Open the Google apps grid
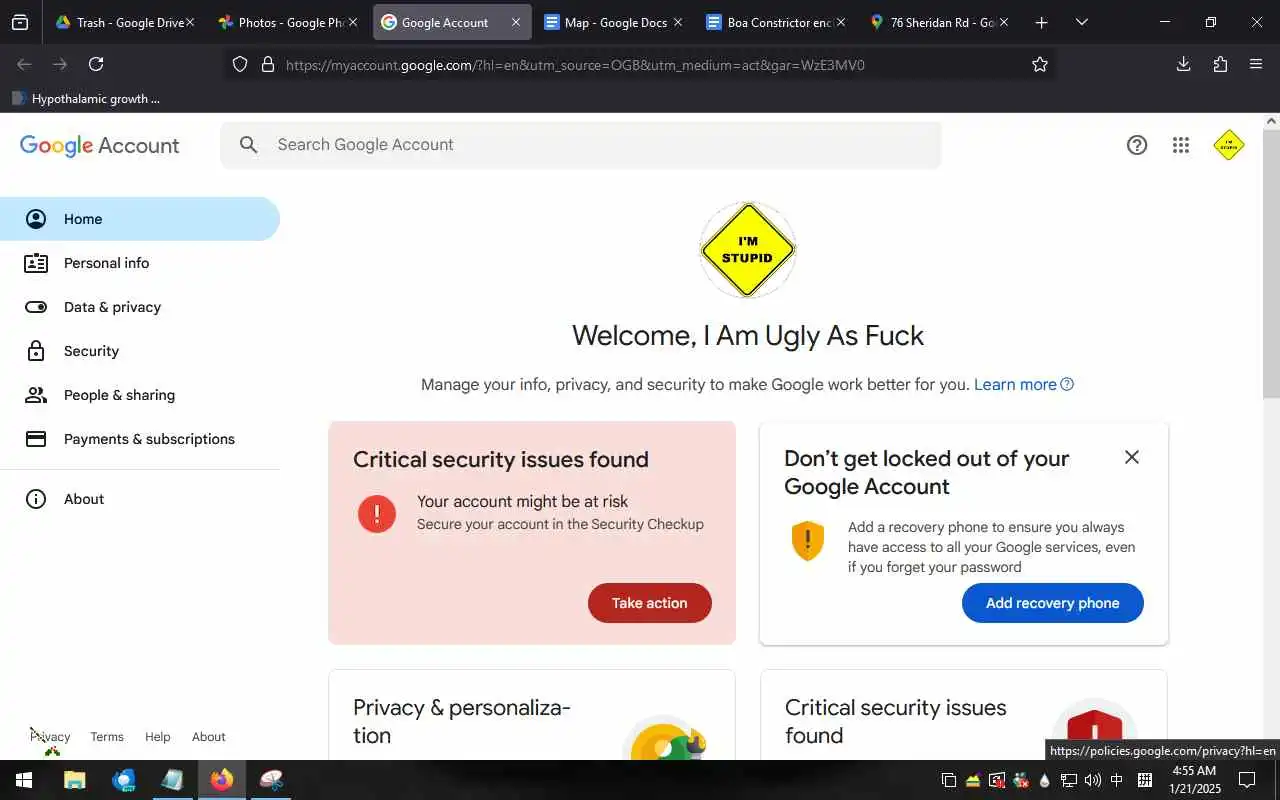 [1181, 145]
